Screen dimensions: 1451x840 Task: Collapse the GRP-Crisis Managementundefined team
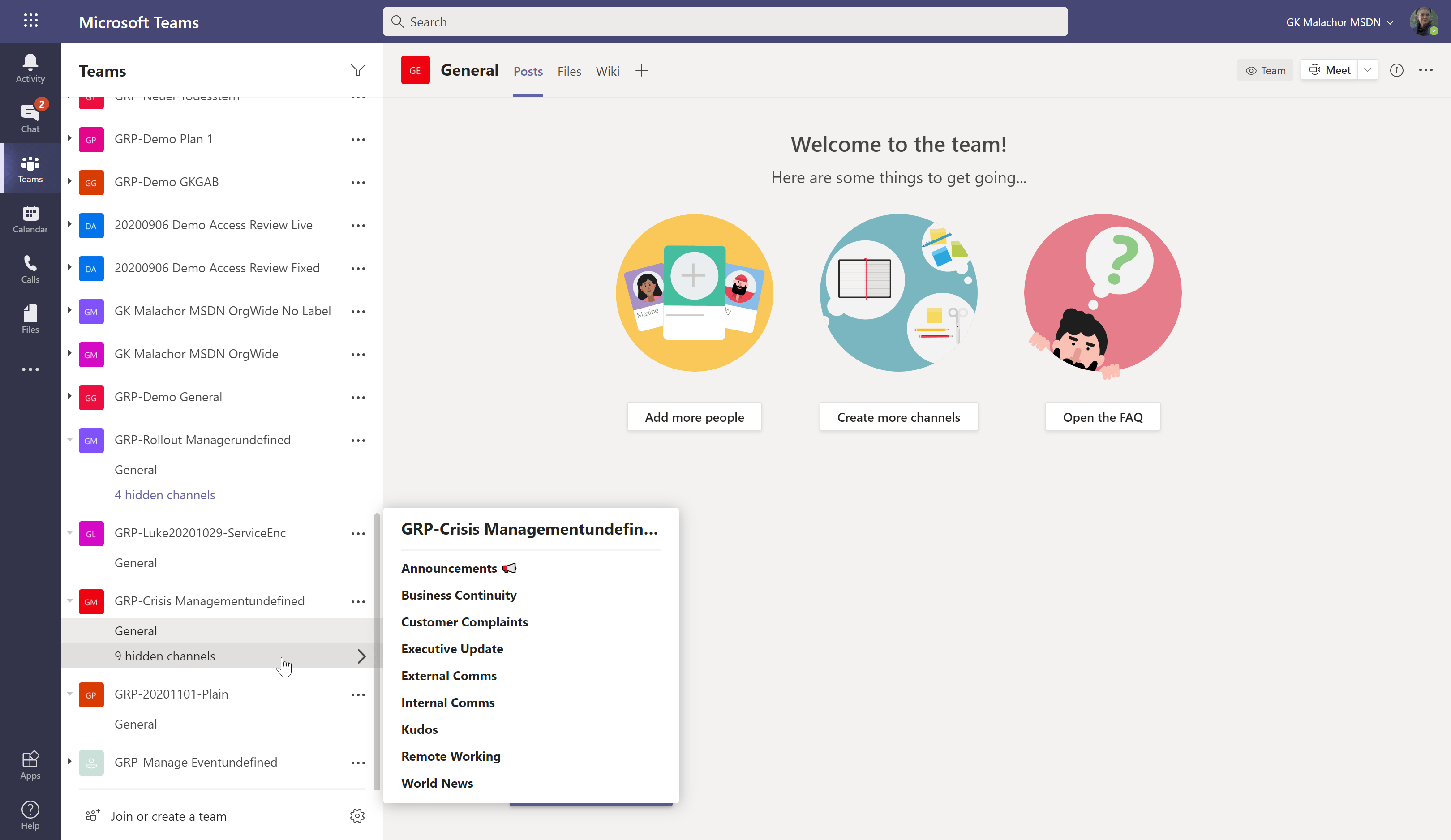(x=69, y=600)
